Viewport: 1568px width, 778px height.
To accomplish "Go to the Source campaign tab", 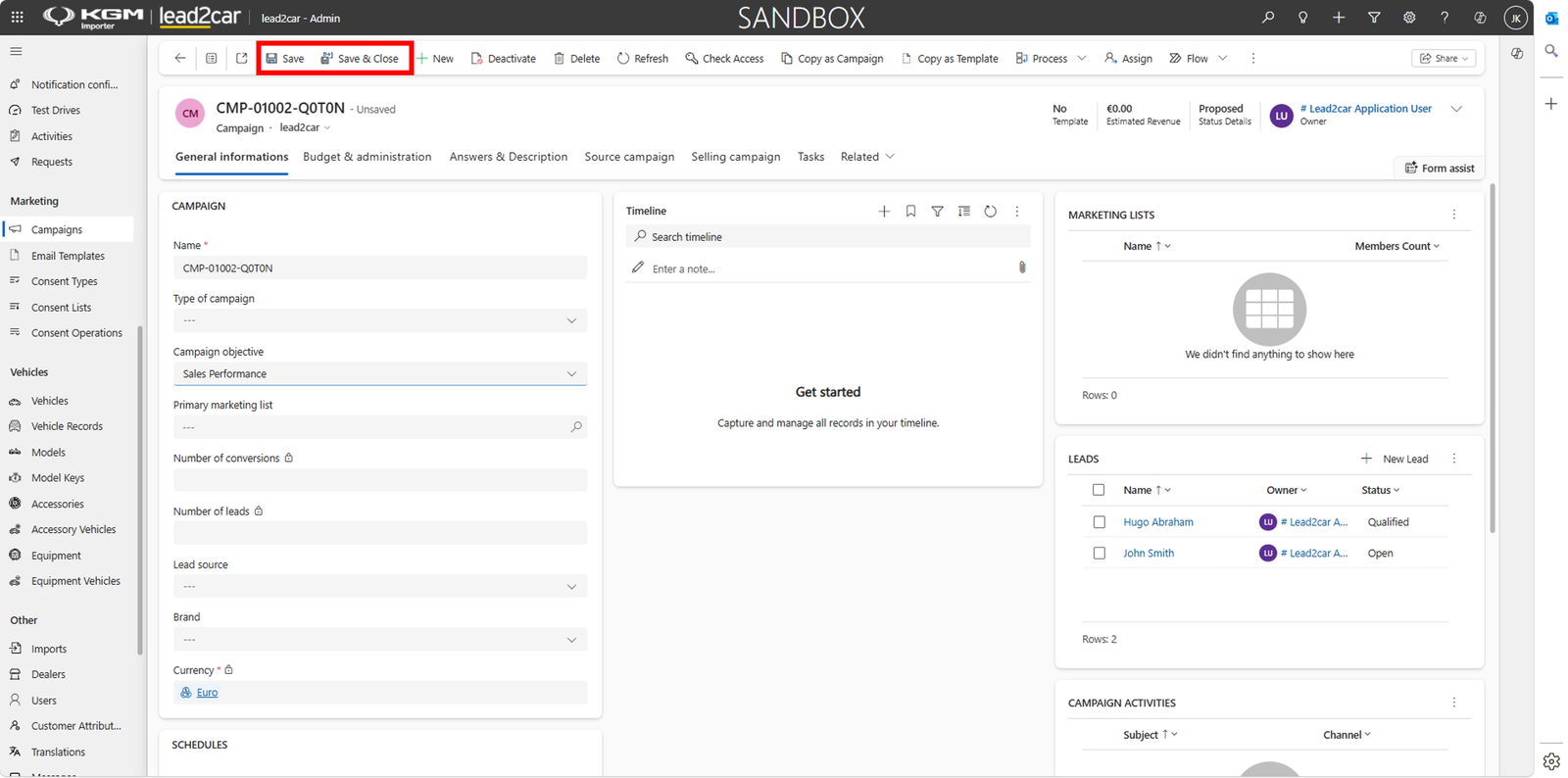I will 629,157.
